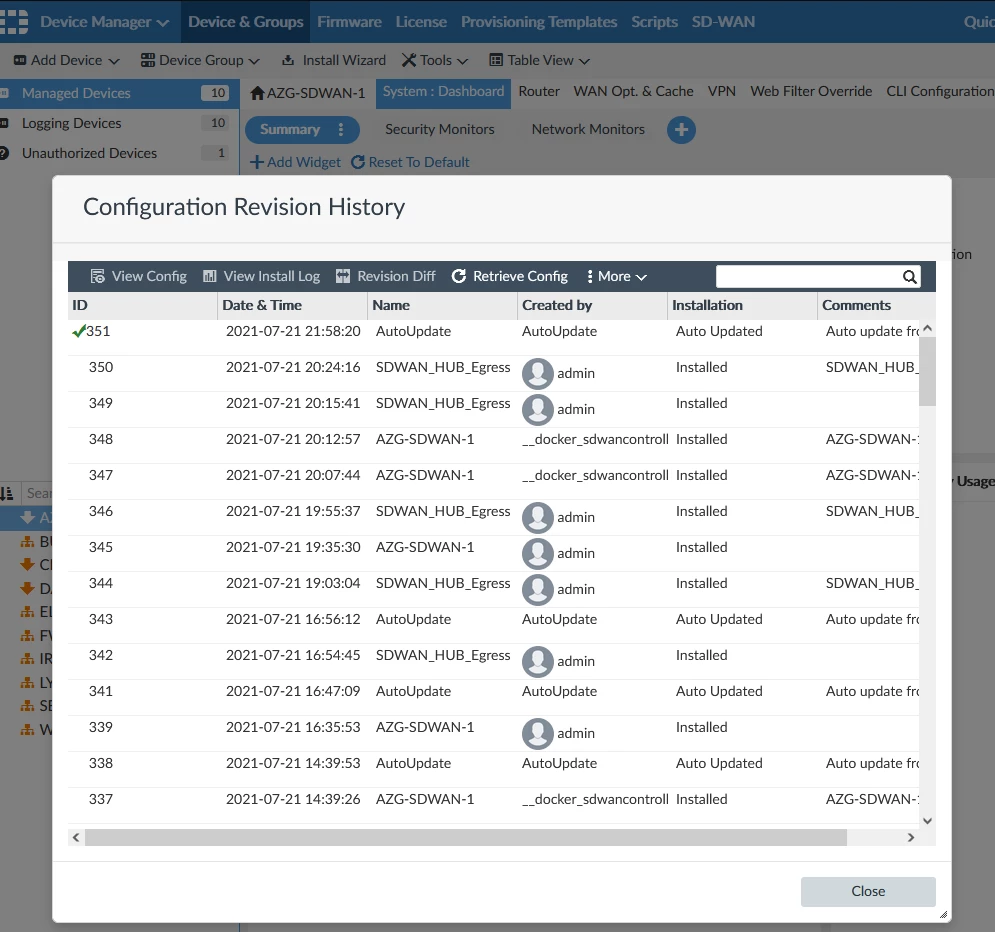The height and width of the screenshot is (932, 995).
Task: Click the dialog resize handle corner
Action: coord(944,915)
